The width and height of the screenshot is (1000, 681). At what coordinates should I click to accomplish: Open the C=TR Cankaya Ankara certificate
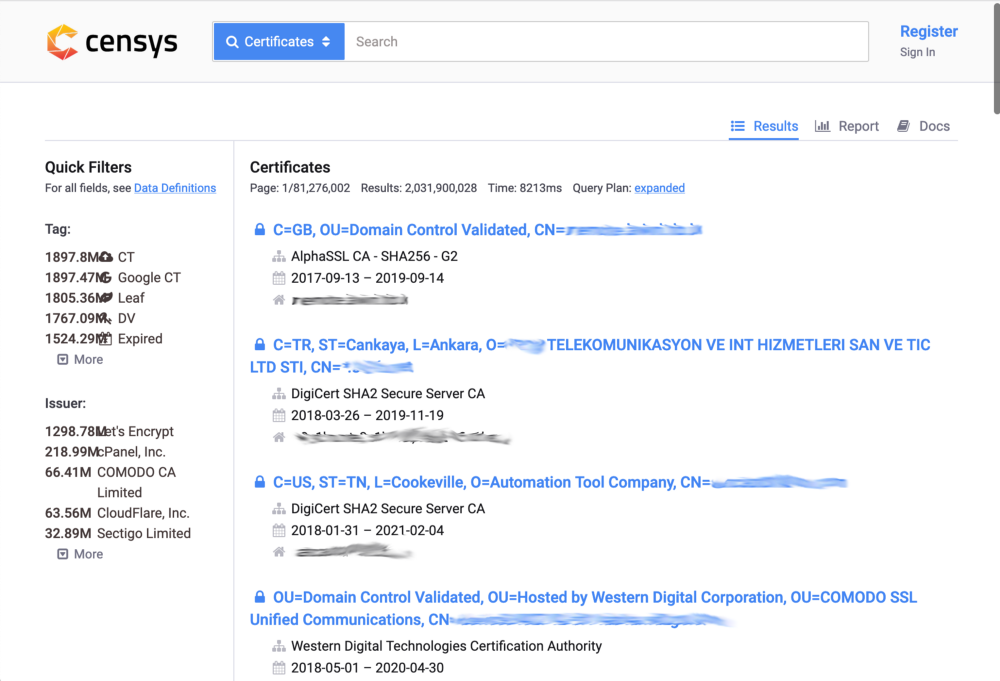click(590, 356)
